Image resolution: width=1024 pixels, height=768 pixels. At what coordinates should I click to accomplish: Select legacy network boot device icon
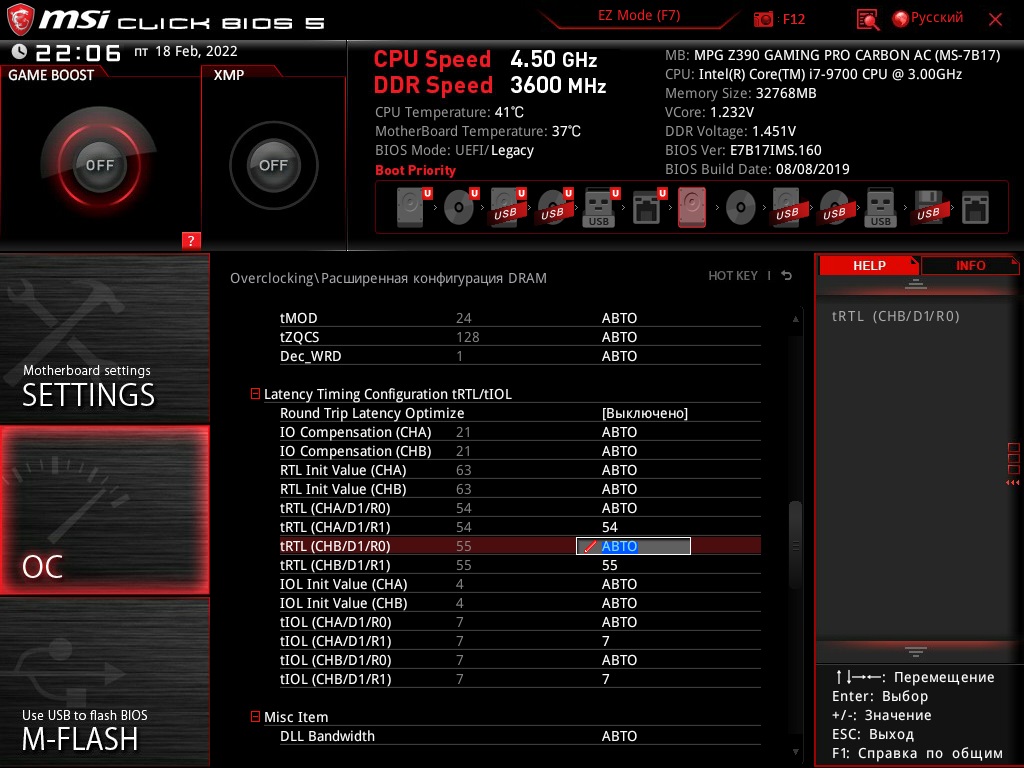[x=975, y=208]
